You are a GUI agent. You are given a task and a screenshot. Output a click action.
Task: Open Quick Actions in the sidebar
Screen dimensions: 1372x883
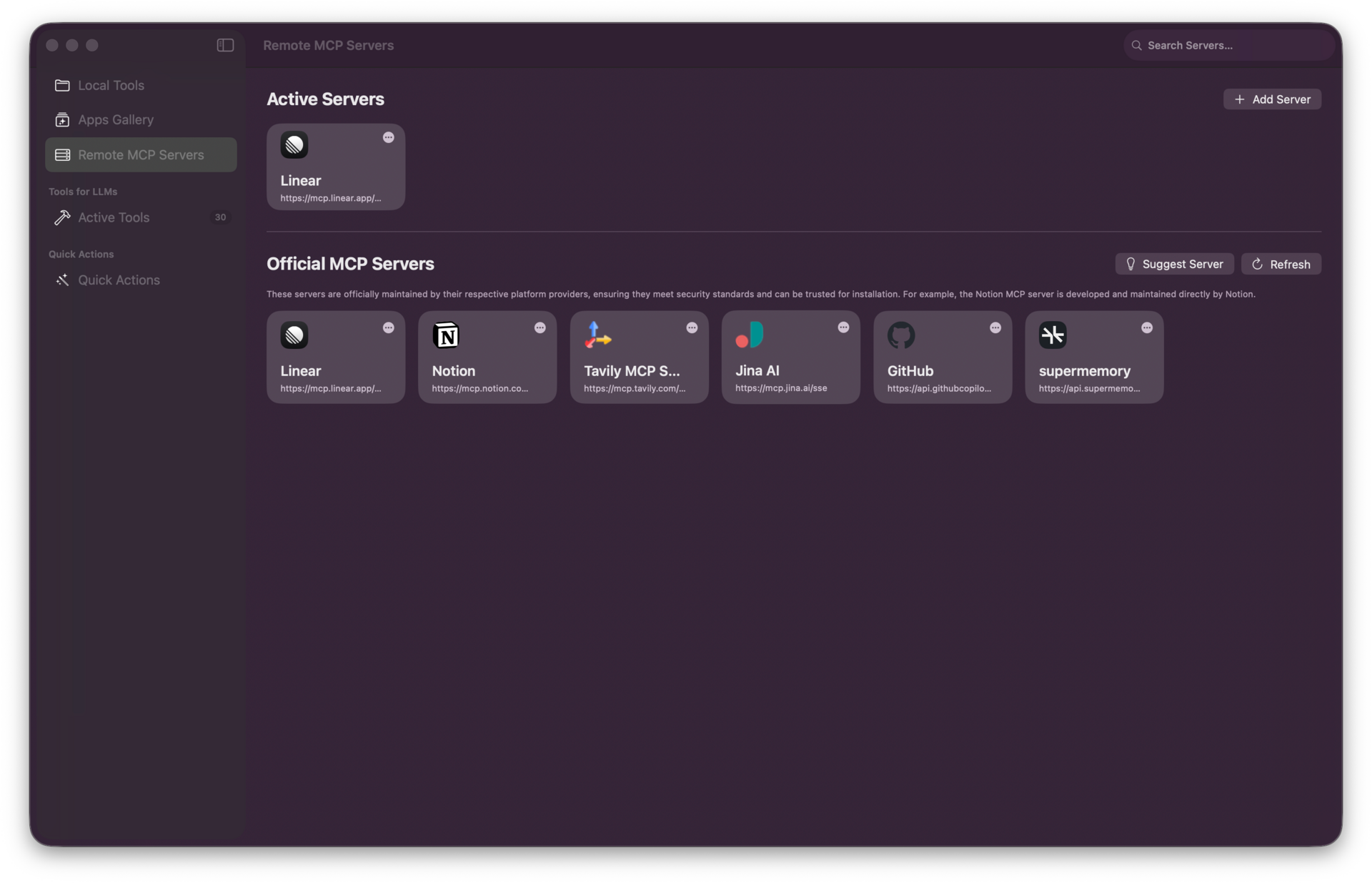click(x=141, y=280)
